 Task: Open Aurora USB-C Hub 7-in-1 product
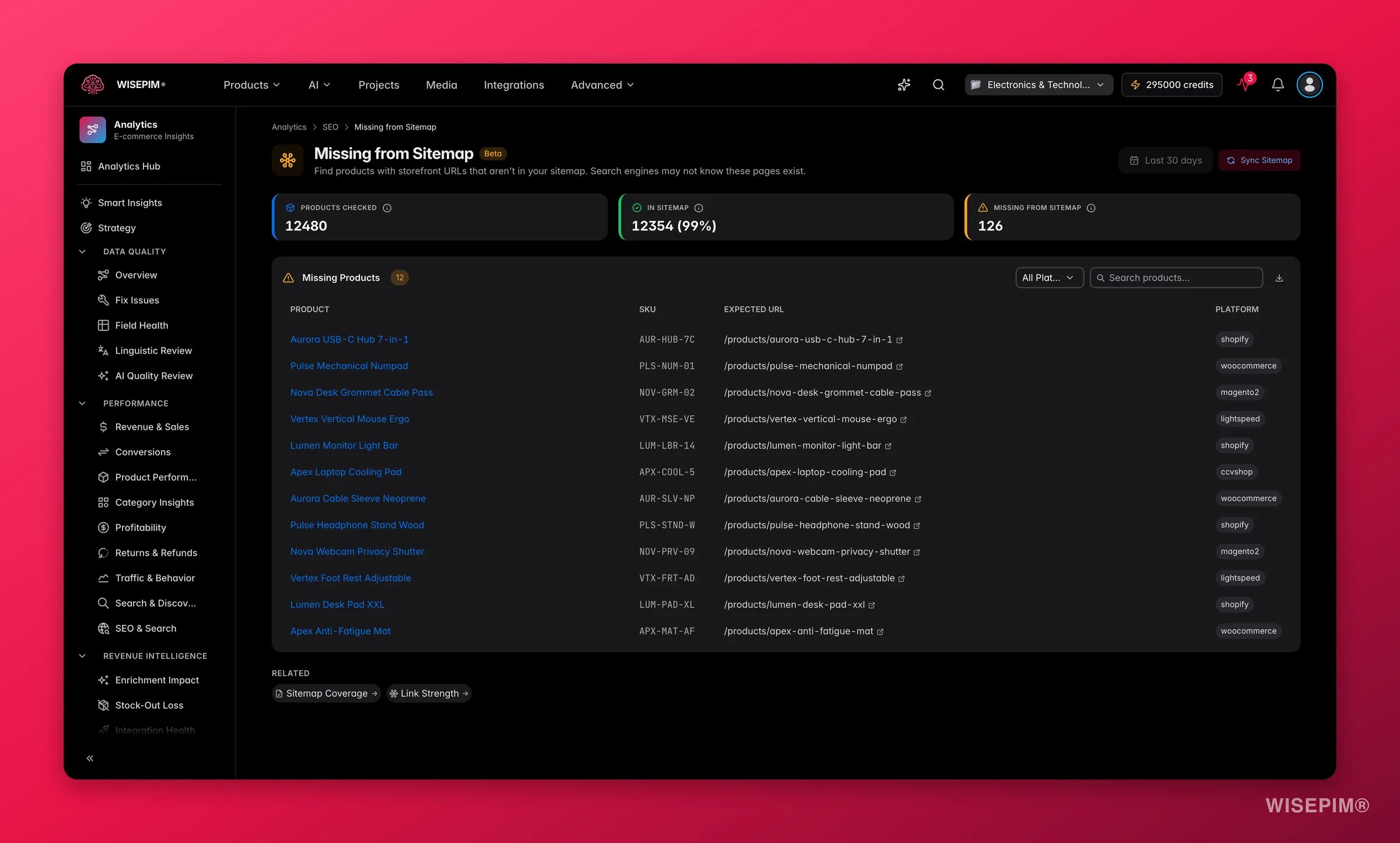[x=349, y=339]
